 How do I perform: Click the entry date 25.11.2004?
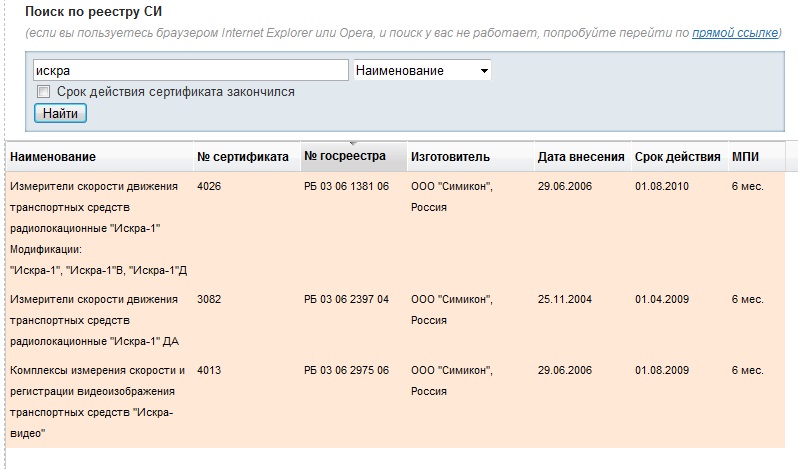click(565, 299)
